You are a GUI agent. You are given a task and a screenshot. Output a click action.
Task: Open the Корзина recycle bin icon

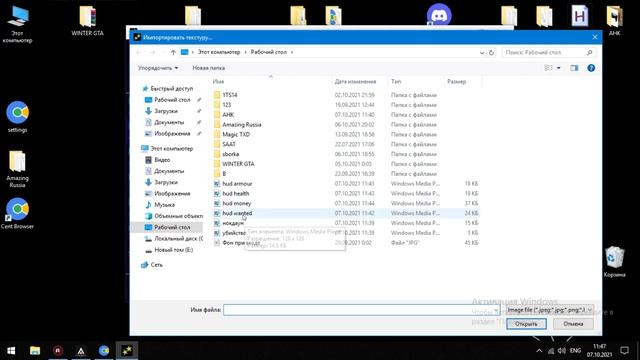pos(614,262)
